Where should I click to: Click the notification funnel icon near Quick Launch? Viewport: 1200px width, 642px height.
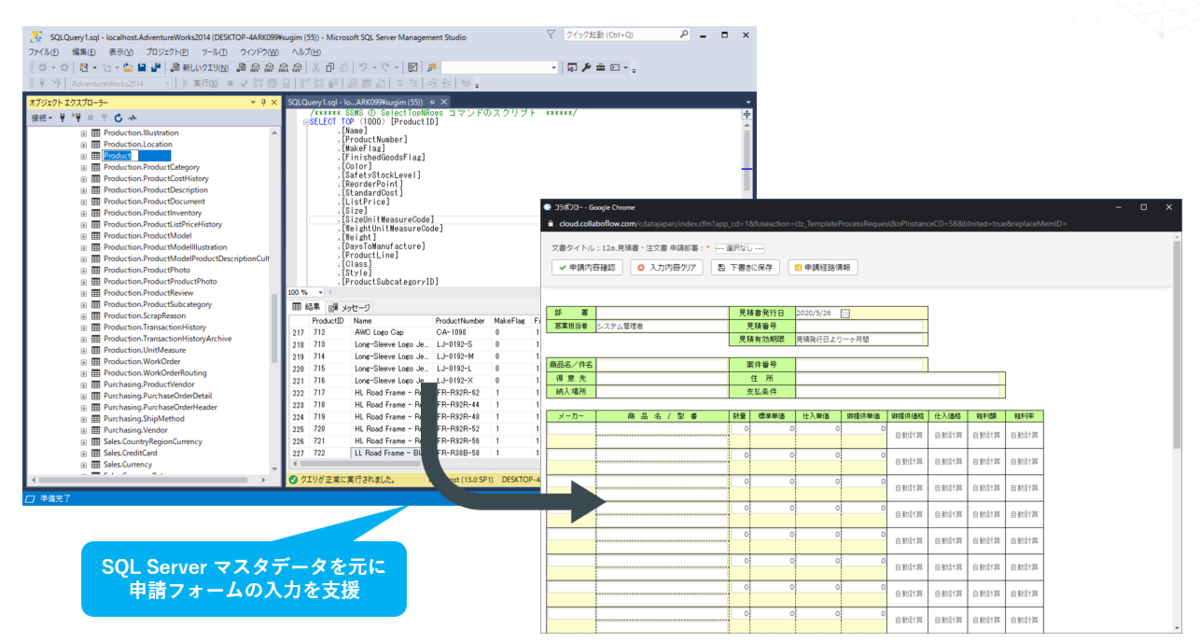551,34
